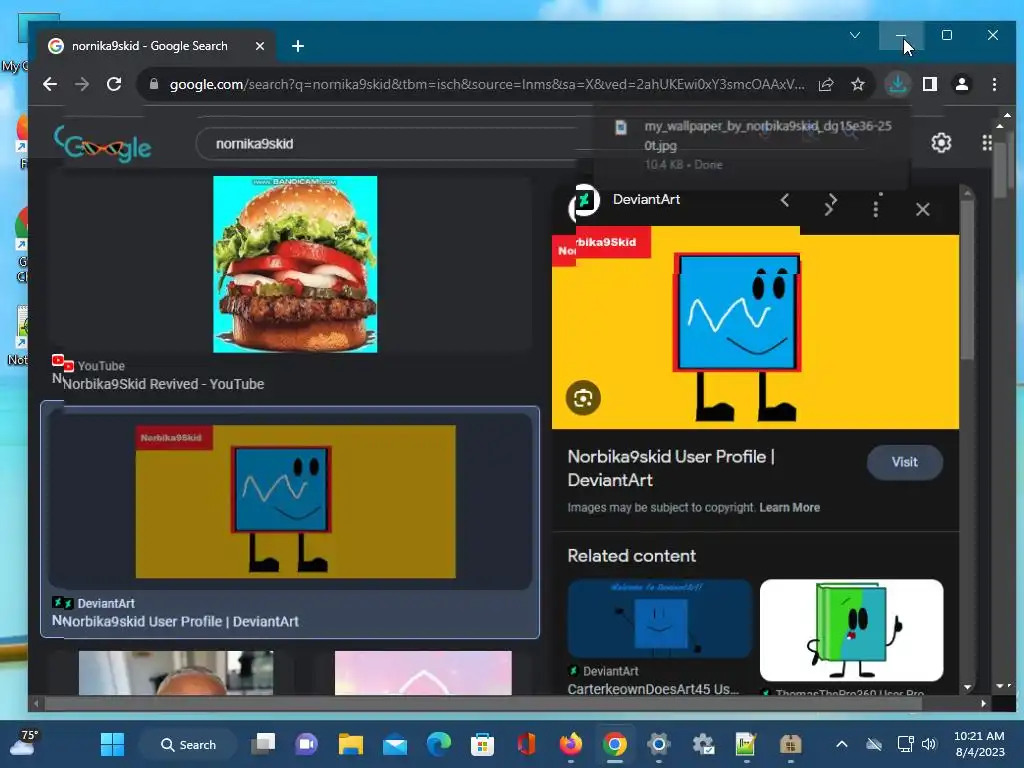1024x768 pixels.
Task: Open the large preview image of Norbika9Skid
Action: pyautogui.click(x=756, y=328)
